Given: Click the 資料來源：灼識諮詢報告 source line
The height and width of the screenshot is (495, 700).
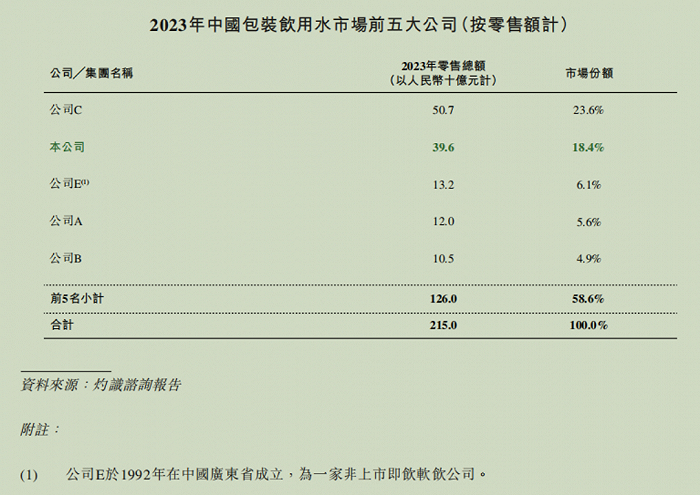Looking at the screenshot, I should coord(101,385).
